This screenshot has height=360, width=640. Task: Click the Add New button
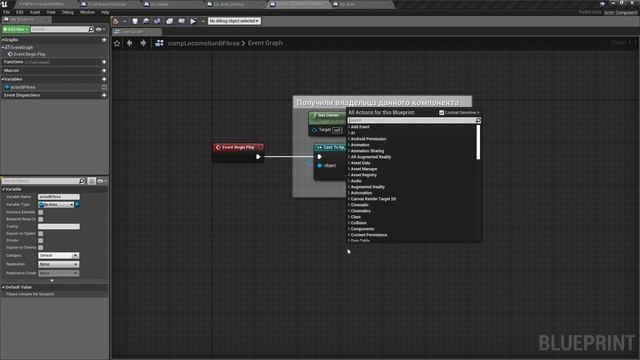pyautogui.click(x=16, y=29)
